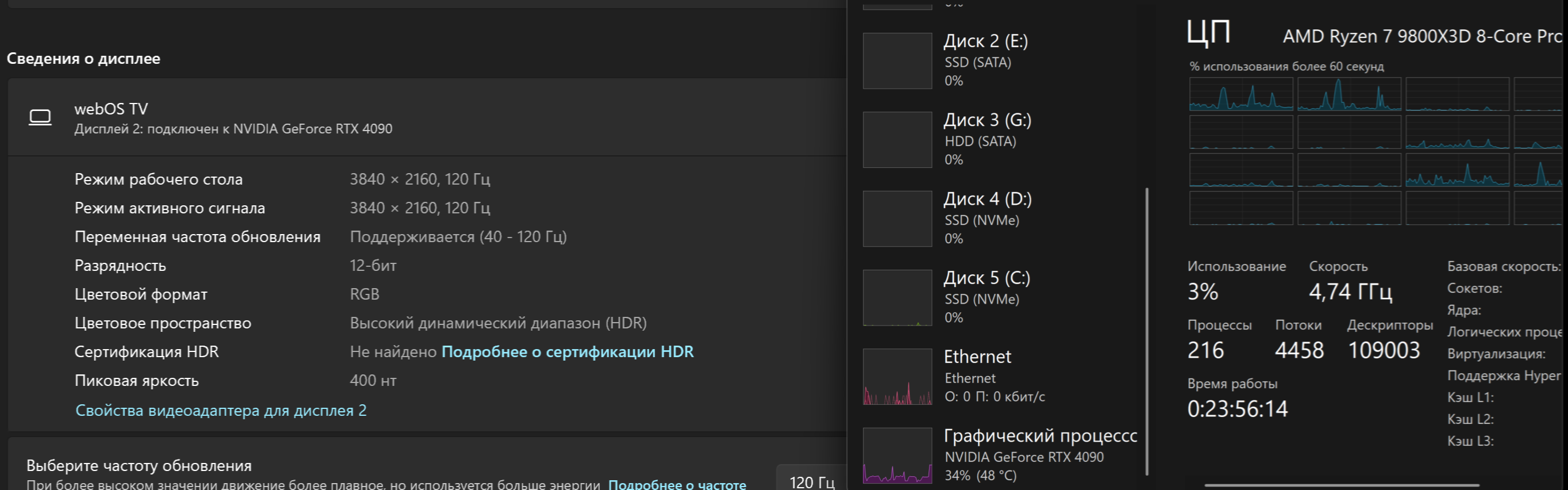This screenshot has width=1568, height=490.
Task: Click the "Режим активного сигнала" label
Action: [170, 208]
